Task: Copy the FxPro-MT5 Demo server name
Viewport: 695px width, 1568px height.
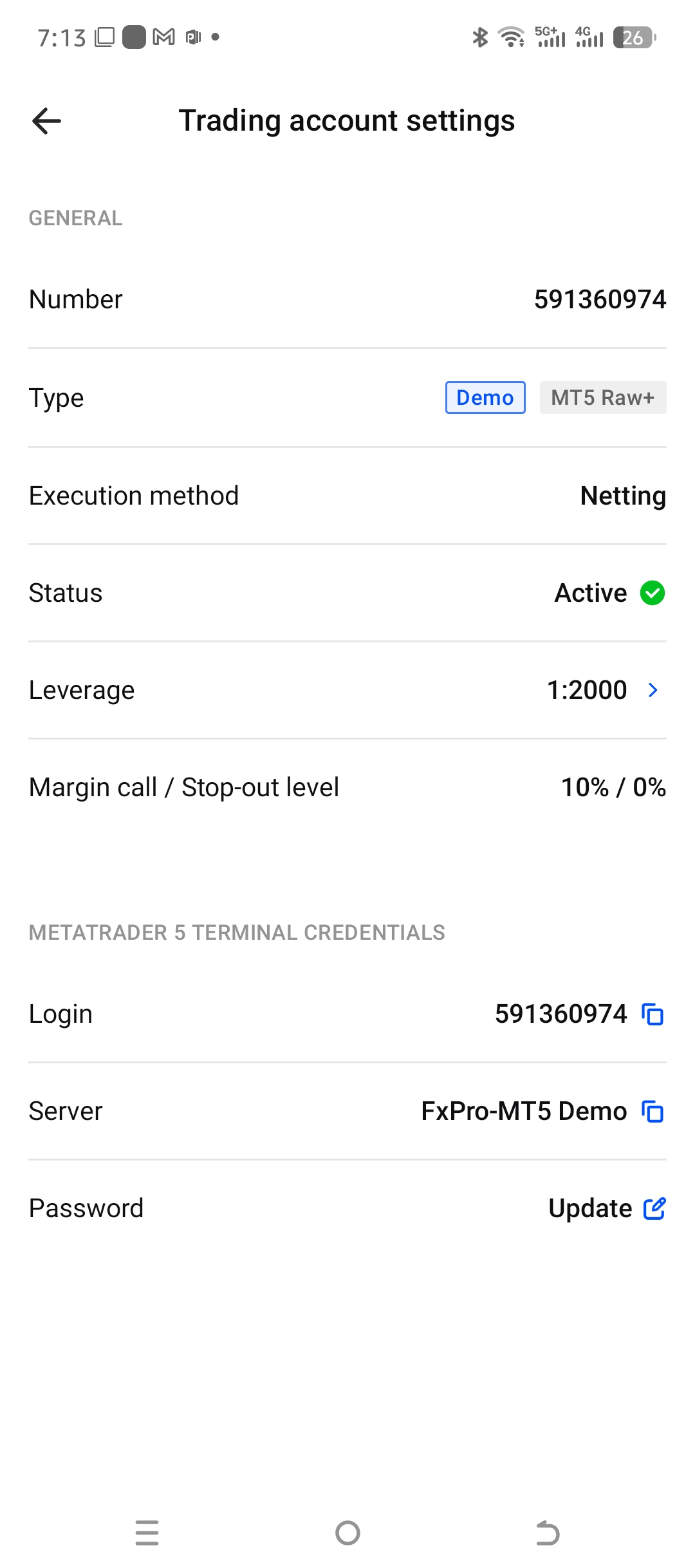Action: click(x=653, y=1111)
